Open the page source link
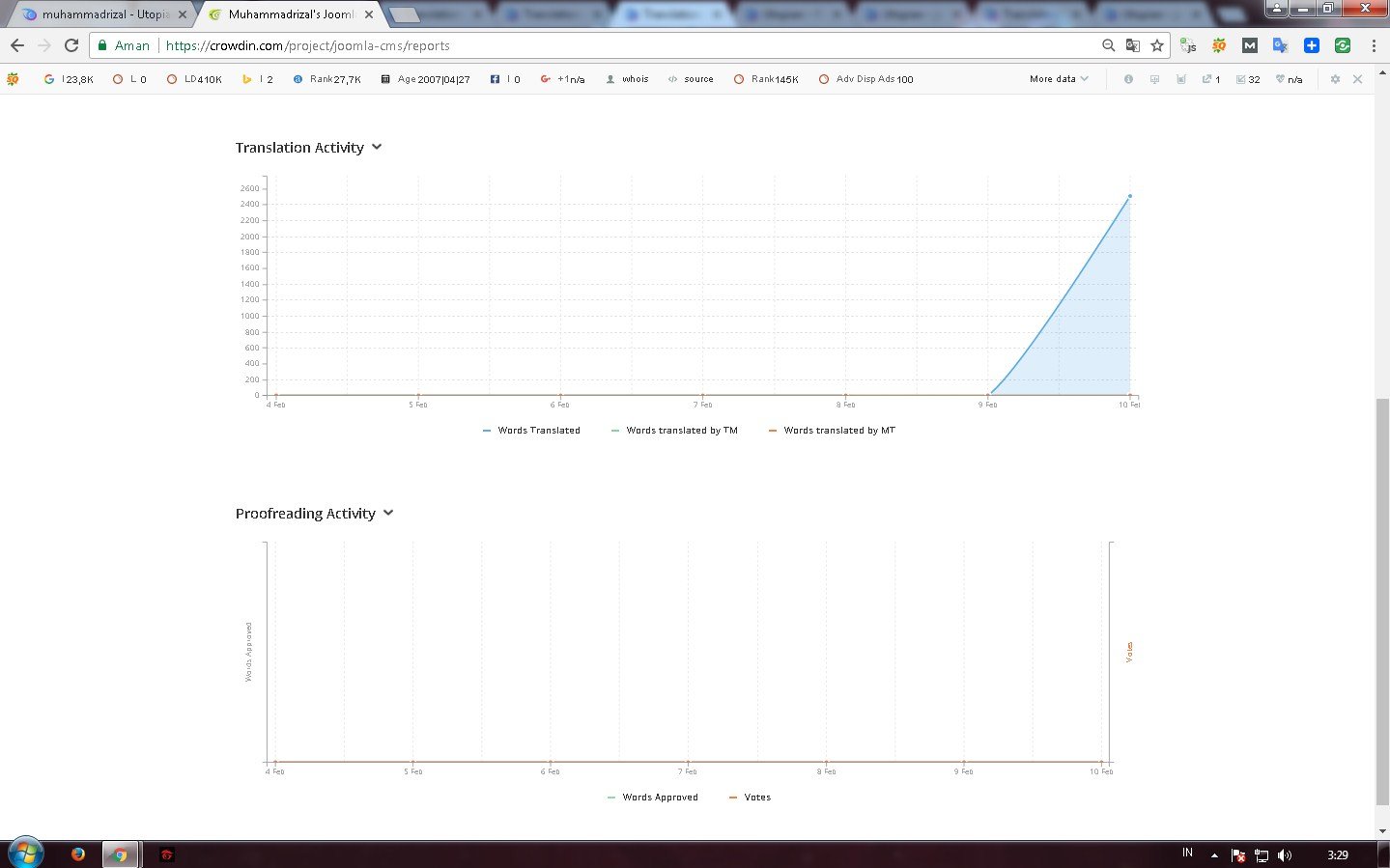 point(691,79)
